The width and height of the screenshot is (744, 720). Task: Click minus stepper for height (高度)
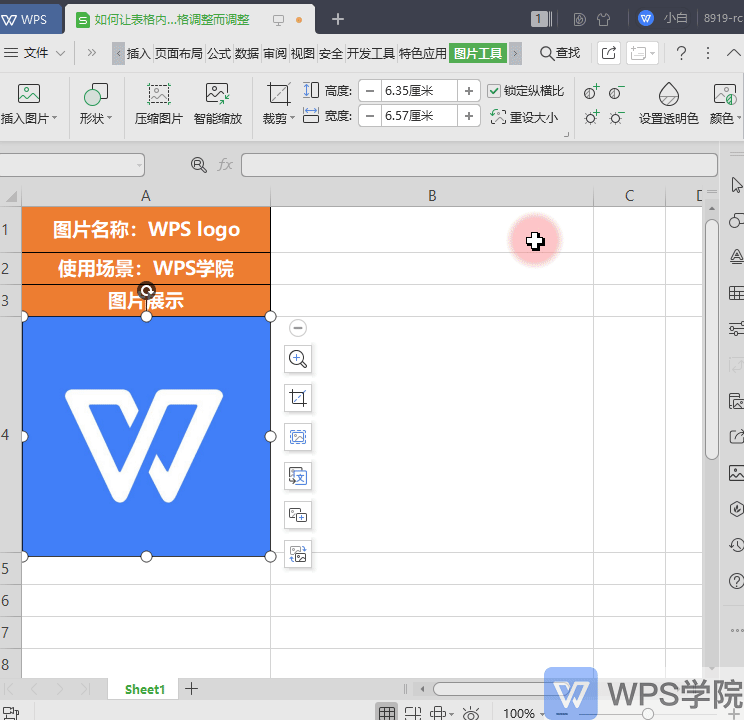[x=370, y=91]
